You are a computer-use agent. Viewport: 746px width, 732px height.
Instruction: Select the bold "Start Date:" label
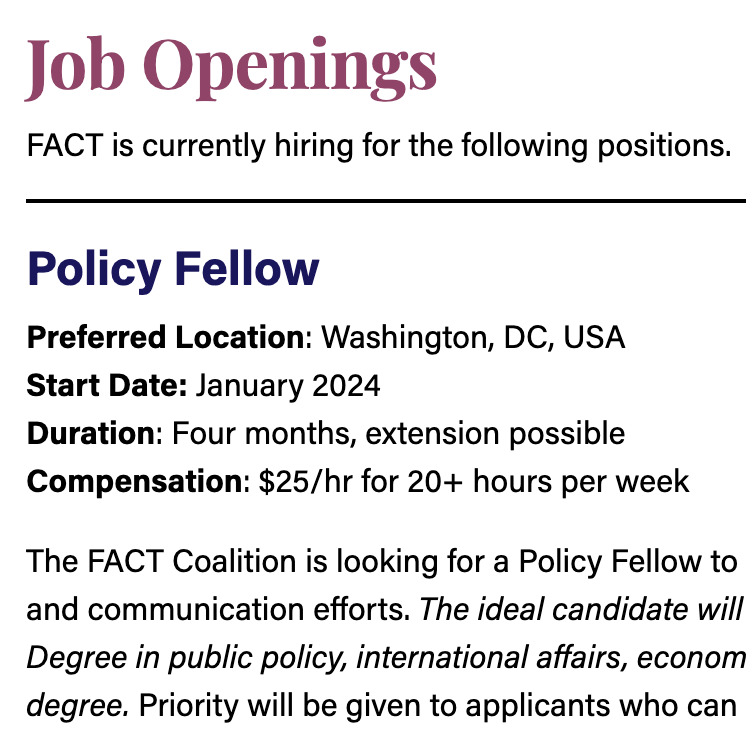pyautogui.click(x=107, y=385)
